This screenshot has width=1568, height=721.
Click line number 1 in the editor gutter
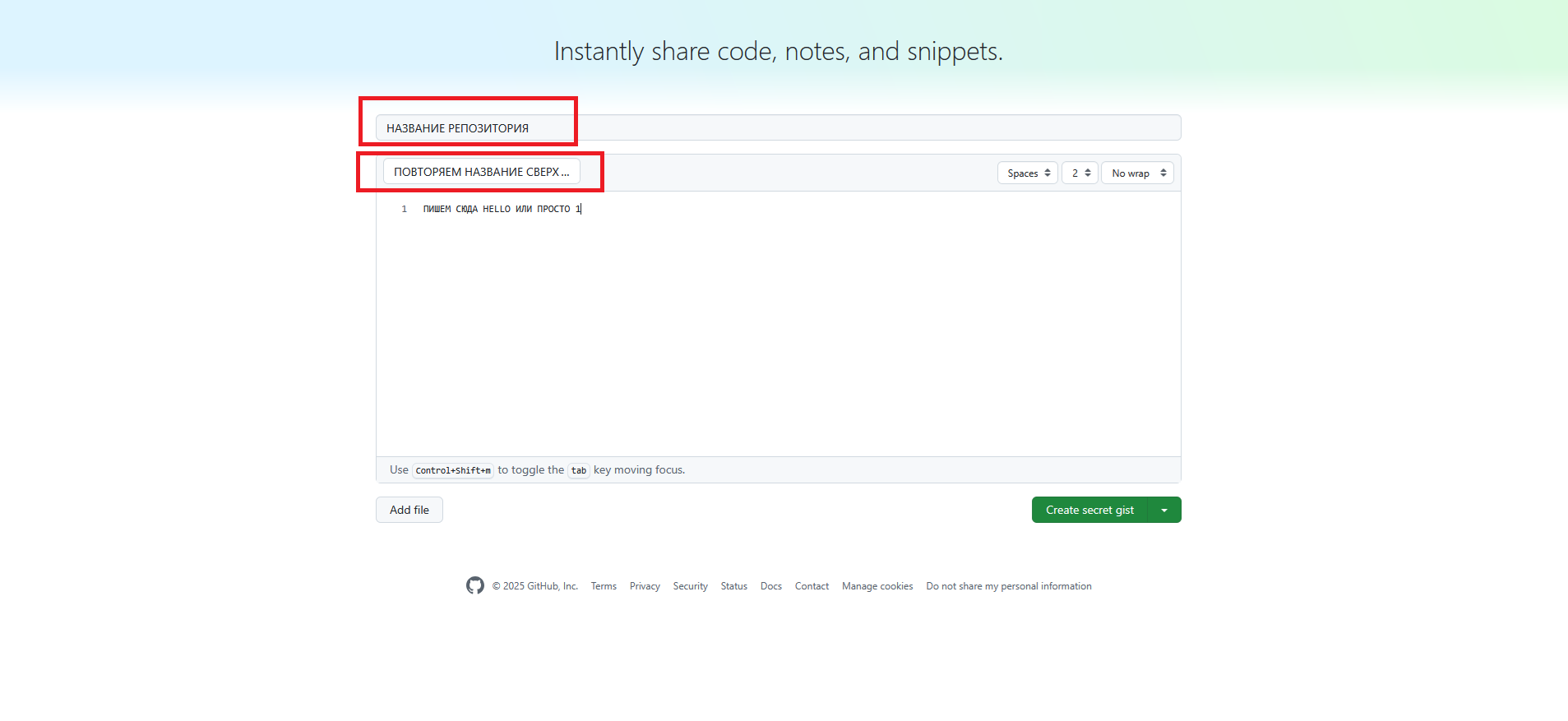[404, 209]
